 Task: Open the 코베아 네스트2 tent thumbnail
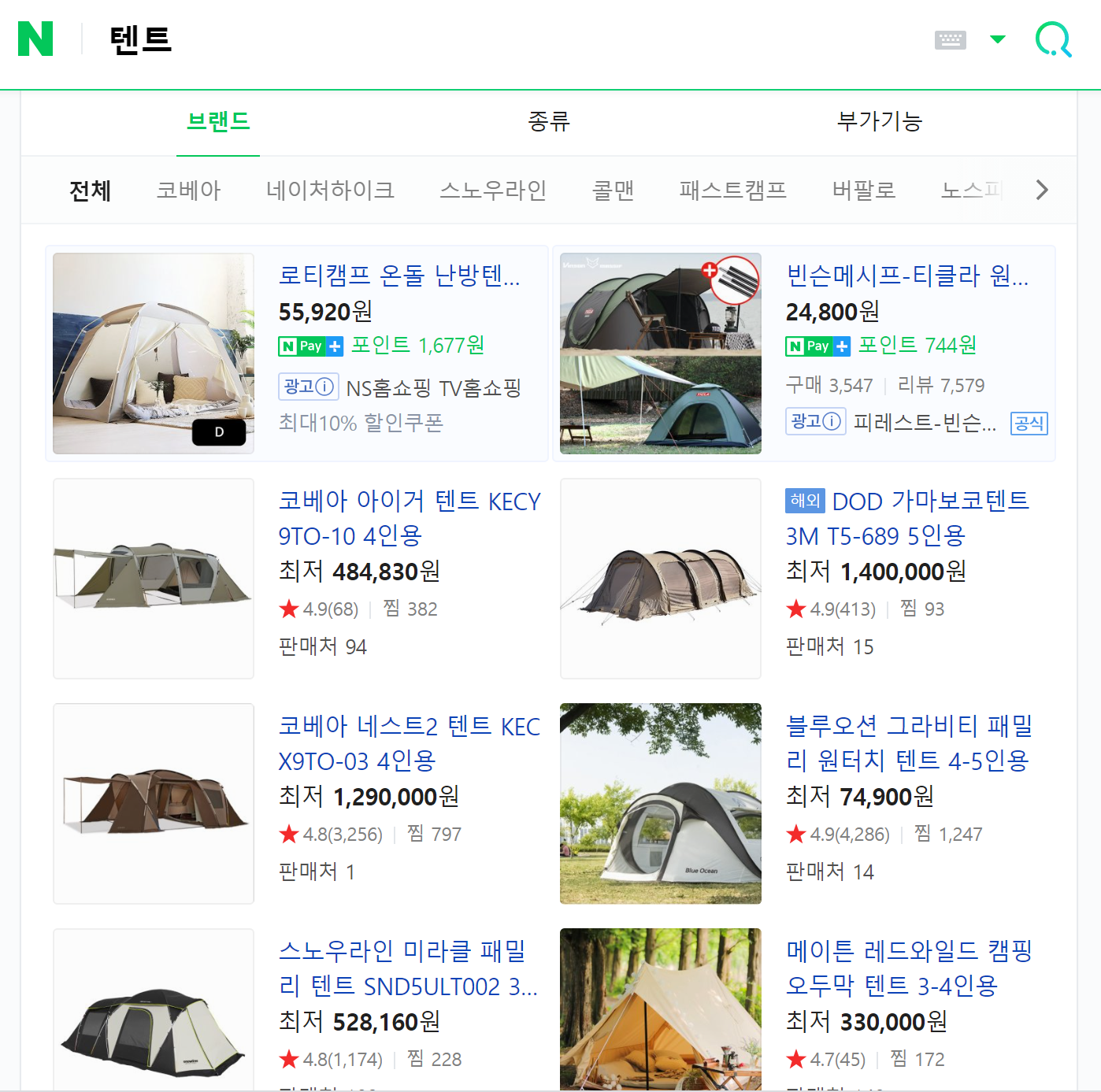(x=154, y=804)
